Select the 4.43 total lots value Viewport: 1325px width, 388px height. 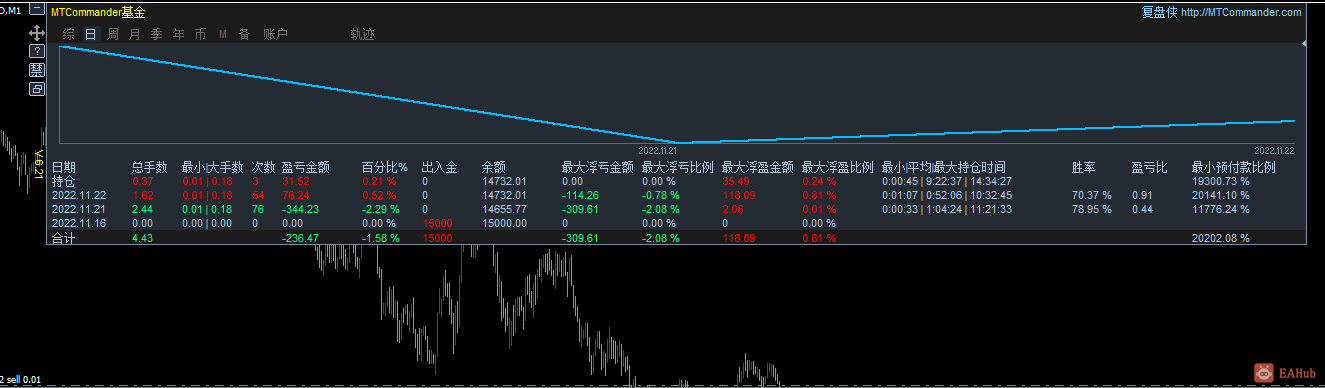(x=142, y=238)
